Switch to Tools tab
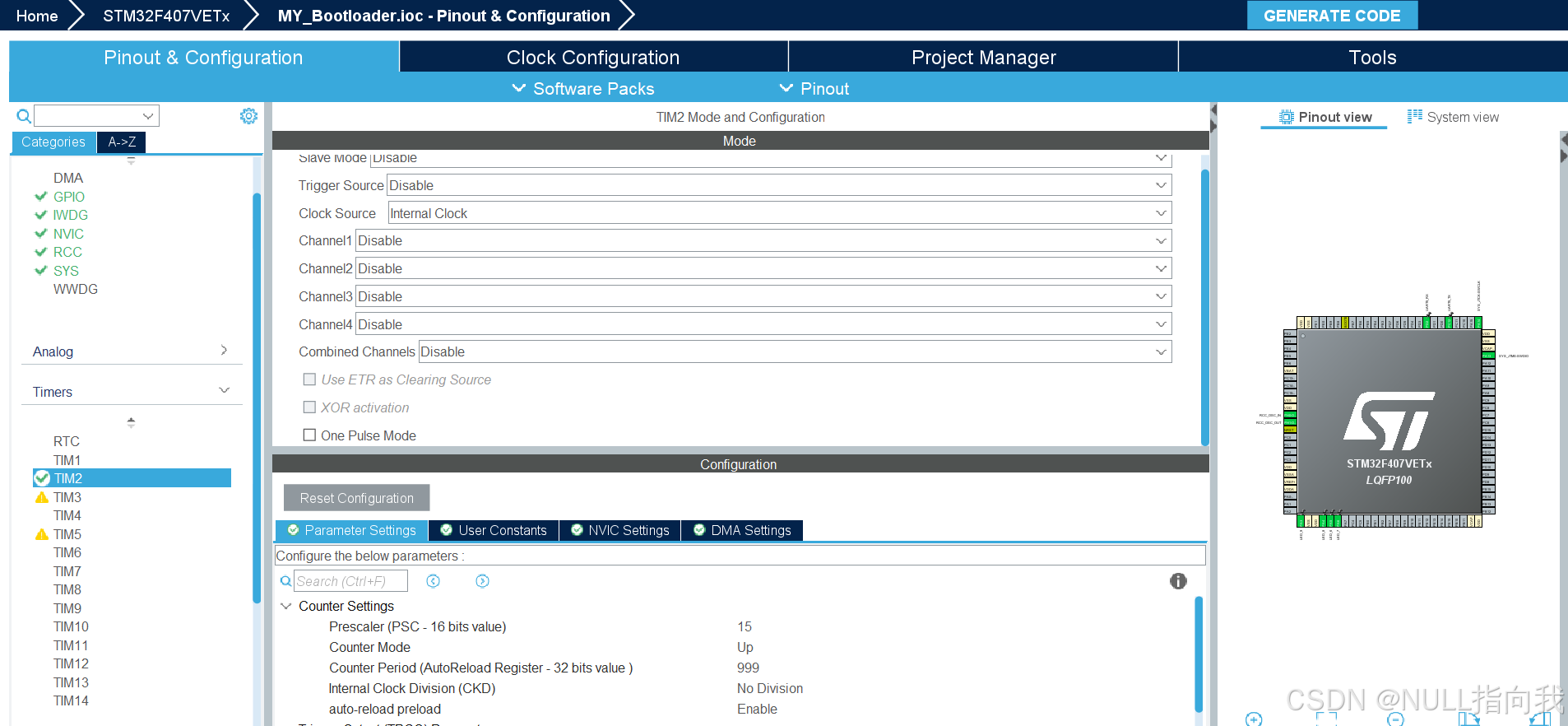Image resolution: width=1568 pixels, height=726 pixels. click(1372, 57)
